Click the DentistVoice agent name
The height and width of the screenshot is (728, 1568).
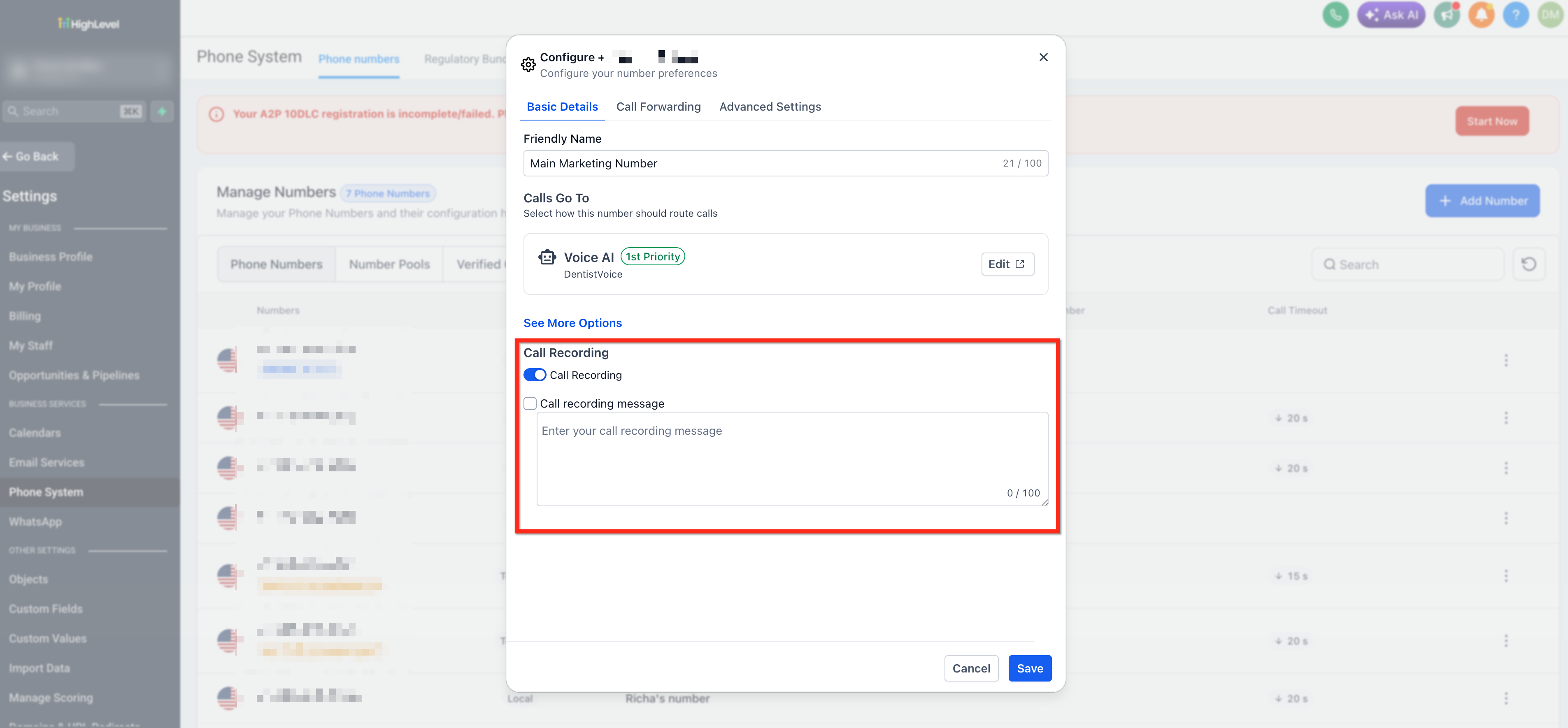(593, 274)
